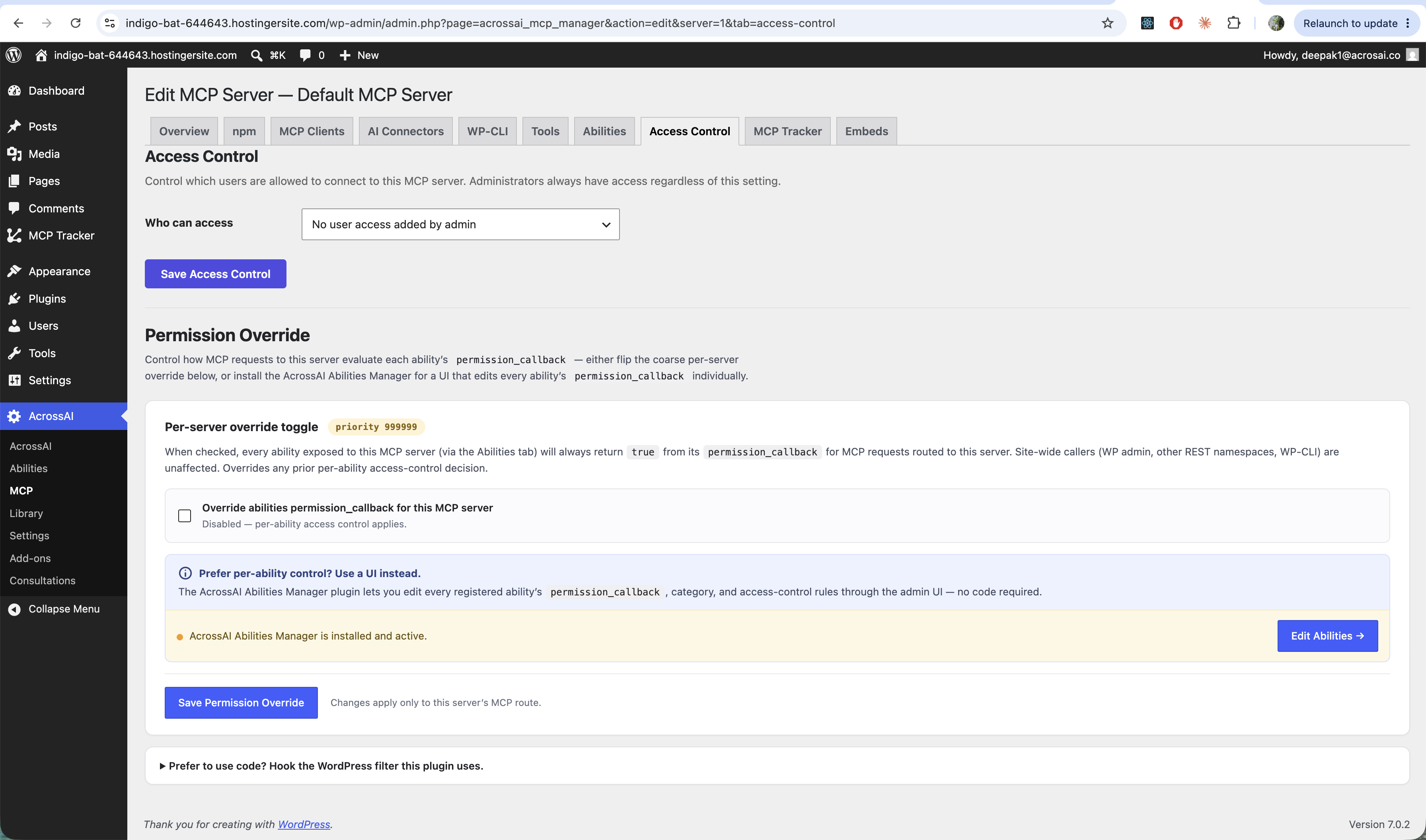Open Chrome three-dot menu
The image size is (1426, 840).
click(x=1408, y=23)
